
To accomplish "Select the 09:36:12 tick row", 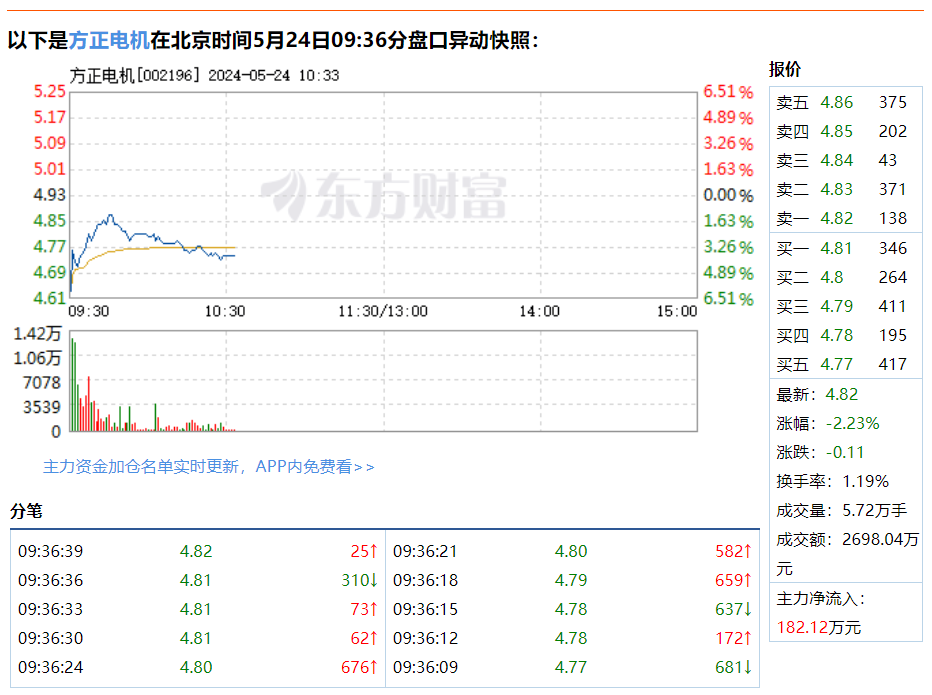I will (x=572, y=639).
